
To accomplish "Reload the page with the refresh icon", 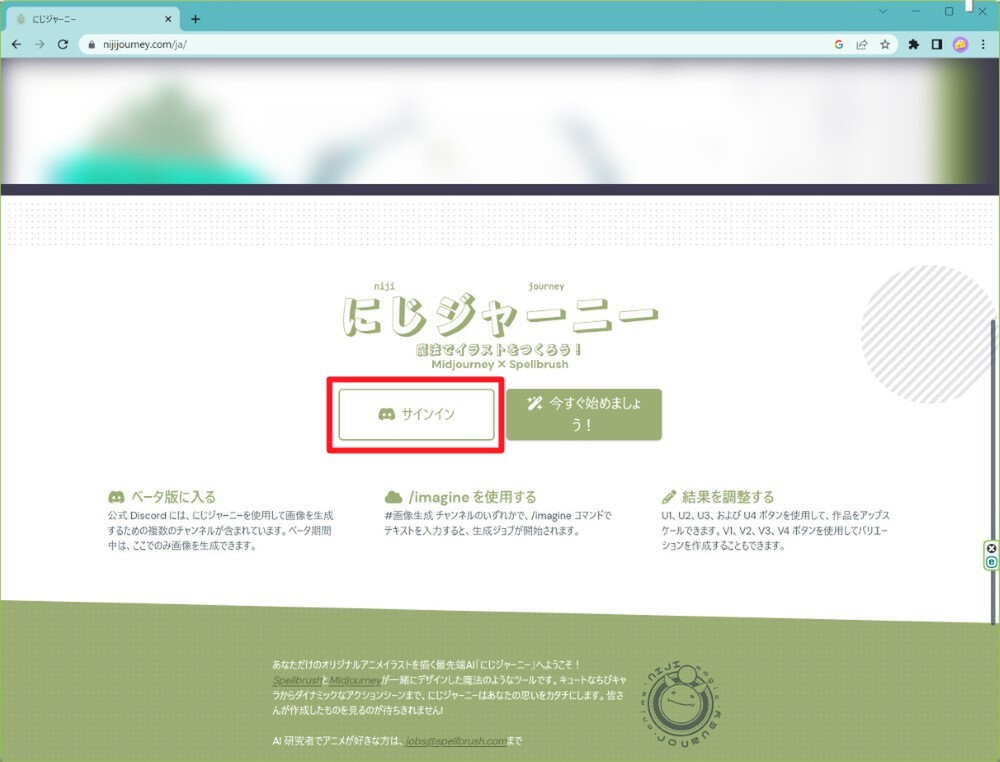I will (62, 45).
